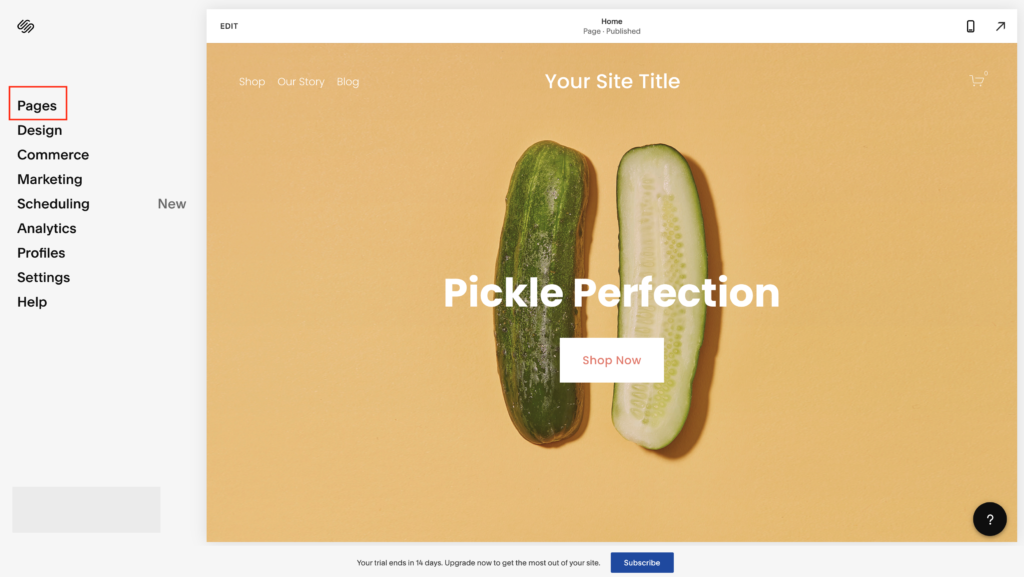
Task: Click the Squarespace logo icon
Action: click(x=25, y=26)
